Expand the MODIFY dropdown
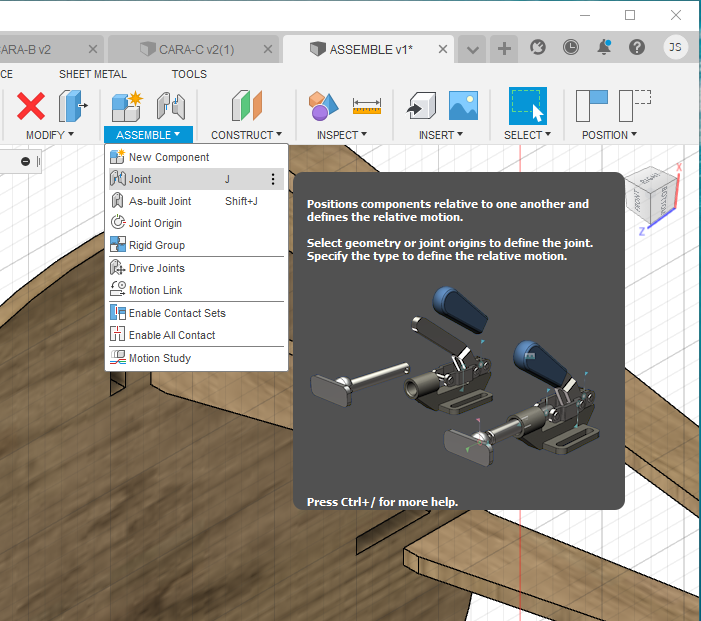This screenshot has width=701, height=621. click(50, 135)
